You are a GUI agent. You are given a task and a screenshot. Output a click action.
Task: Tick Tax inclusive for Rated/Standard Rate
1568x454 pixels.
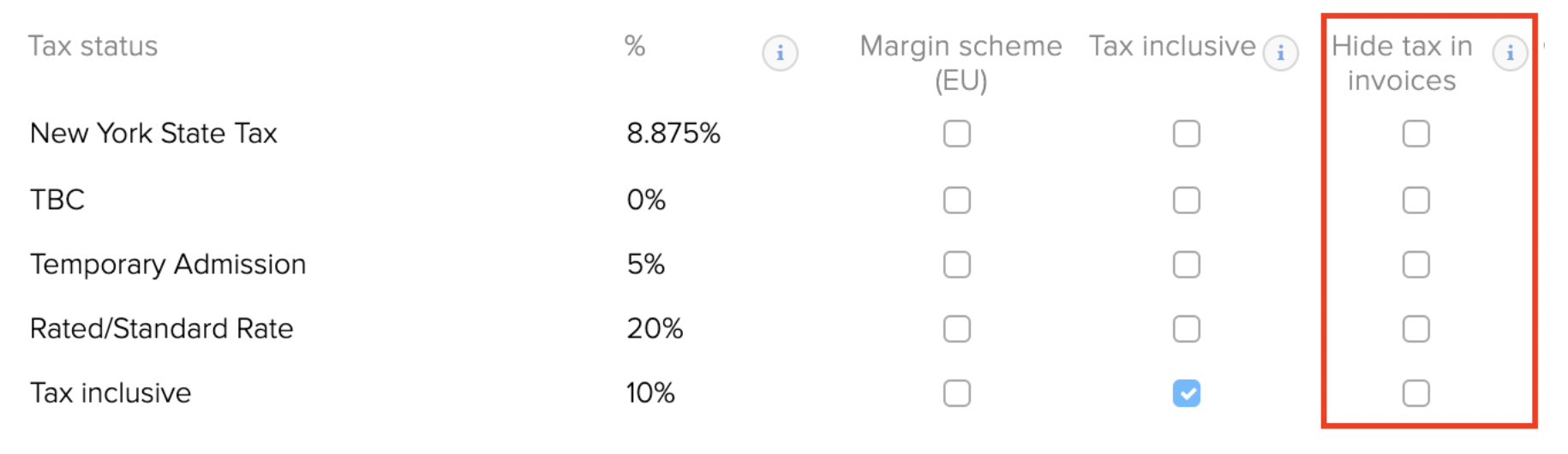(x=1187, y=329)
